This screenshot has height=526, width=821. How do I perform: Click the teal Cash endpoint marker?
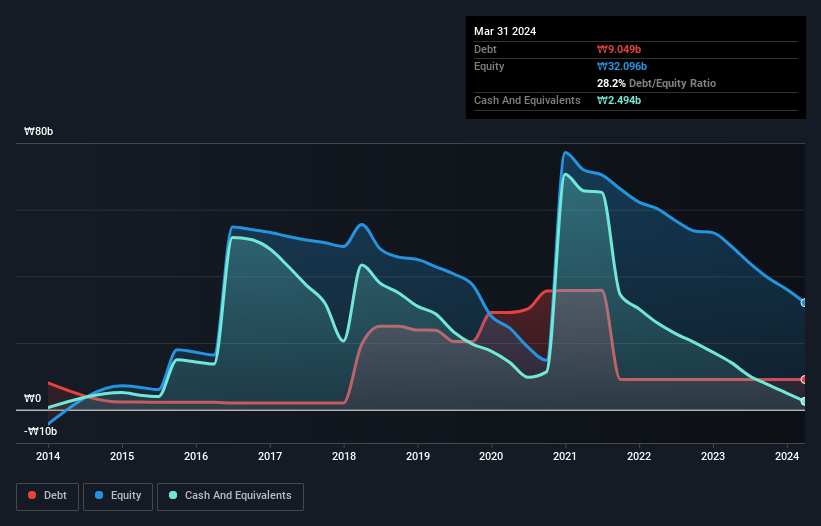(x=804, y=401)
